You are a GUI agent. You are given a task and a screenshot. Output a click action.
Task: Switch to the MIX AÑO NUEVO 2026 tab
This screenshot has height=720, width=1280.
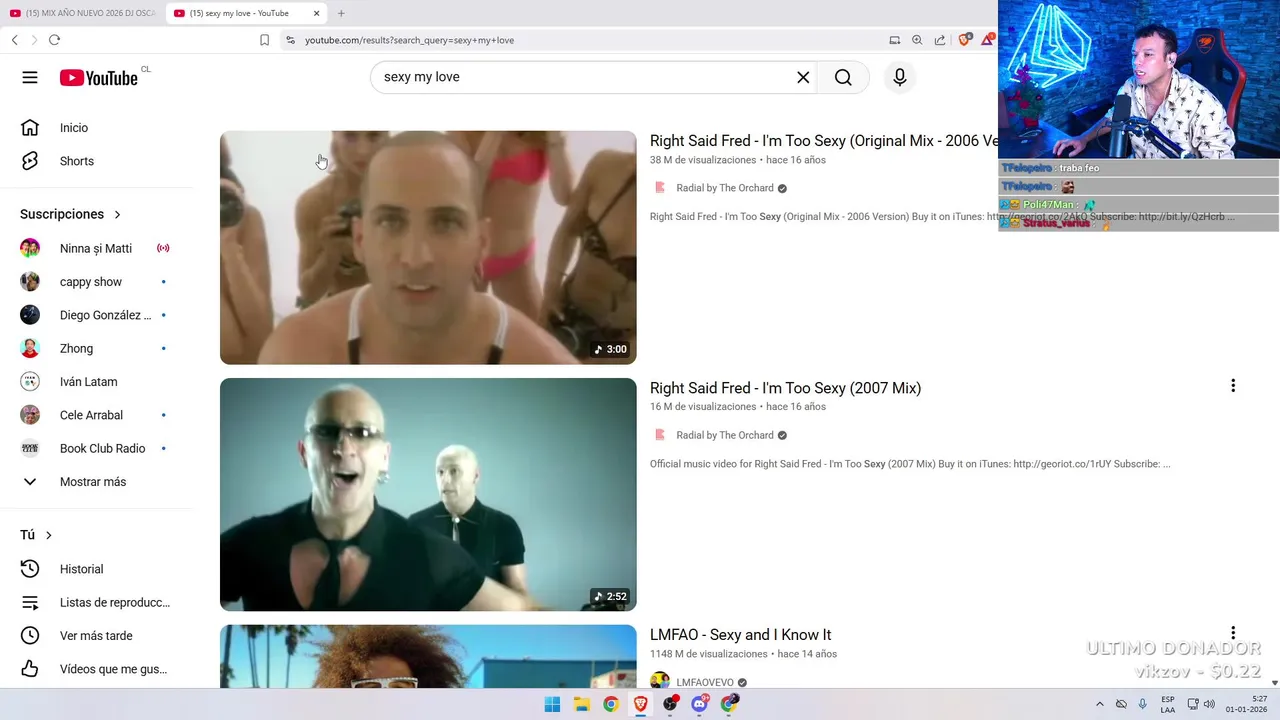[x=82, y=13]
